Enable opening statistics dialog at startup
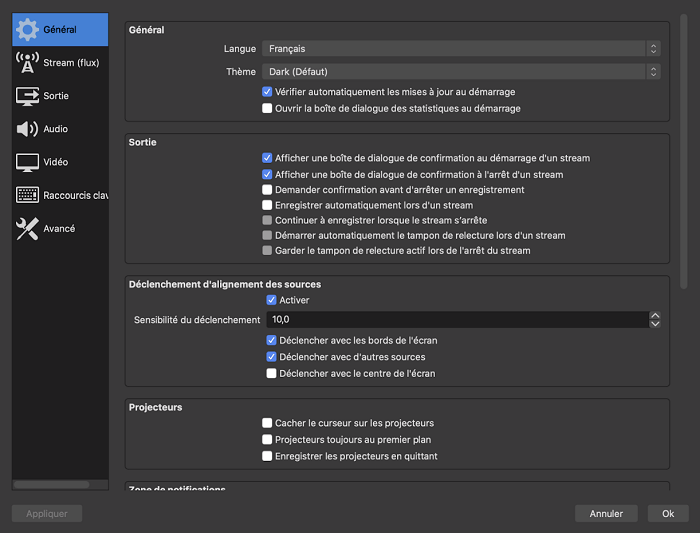The width and height of the screenshot is (700, 533). pyautogui.click(x=267, y=108)
